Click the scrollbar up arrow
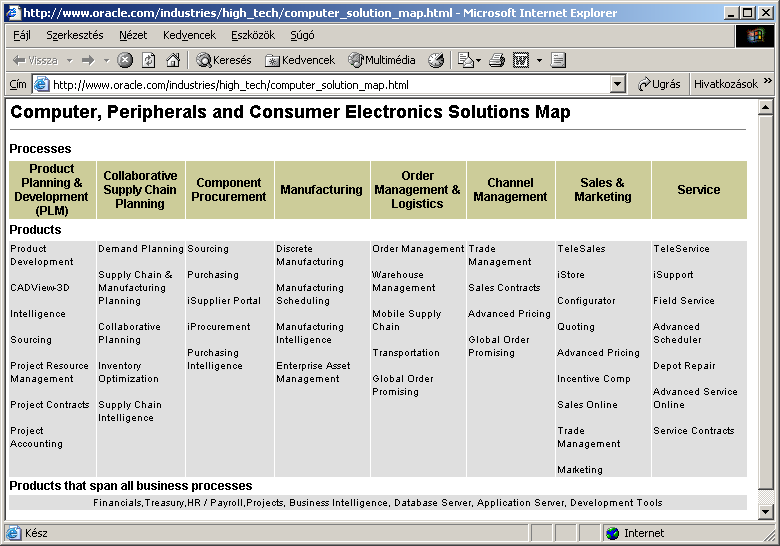Image resolution: width=780 pixels, height=546 pixels. click(766, 107)
